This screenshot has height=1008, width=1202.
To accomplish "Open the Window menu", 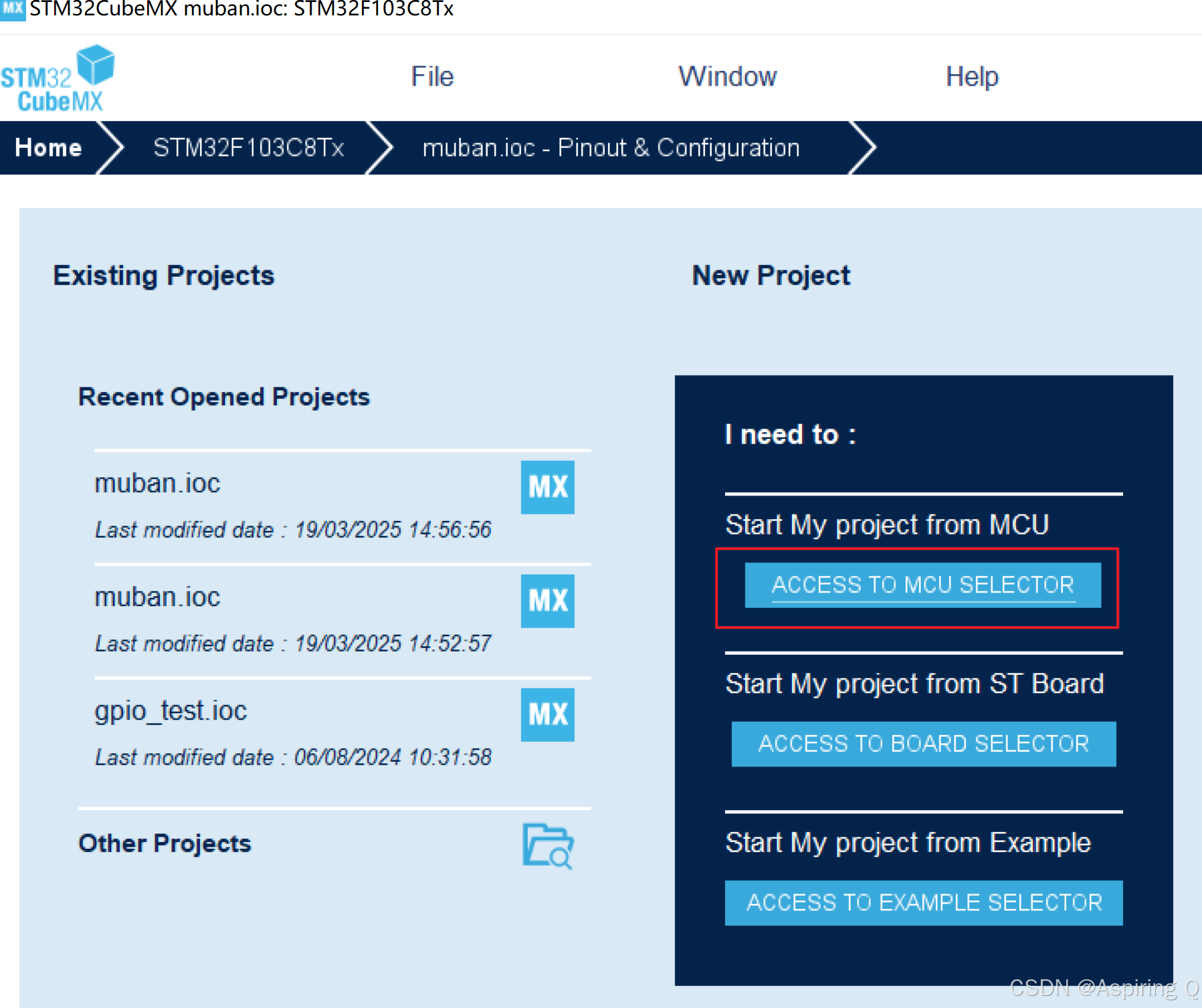I will pyautogui.click(x=728, y=77).
